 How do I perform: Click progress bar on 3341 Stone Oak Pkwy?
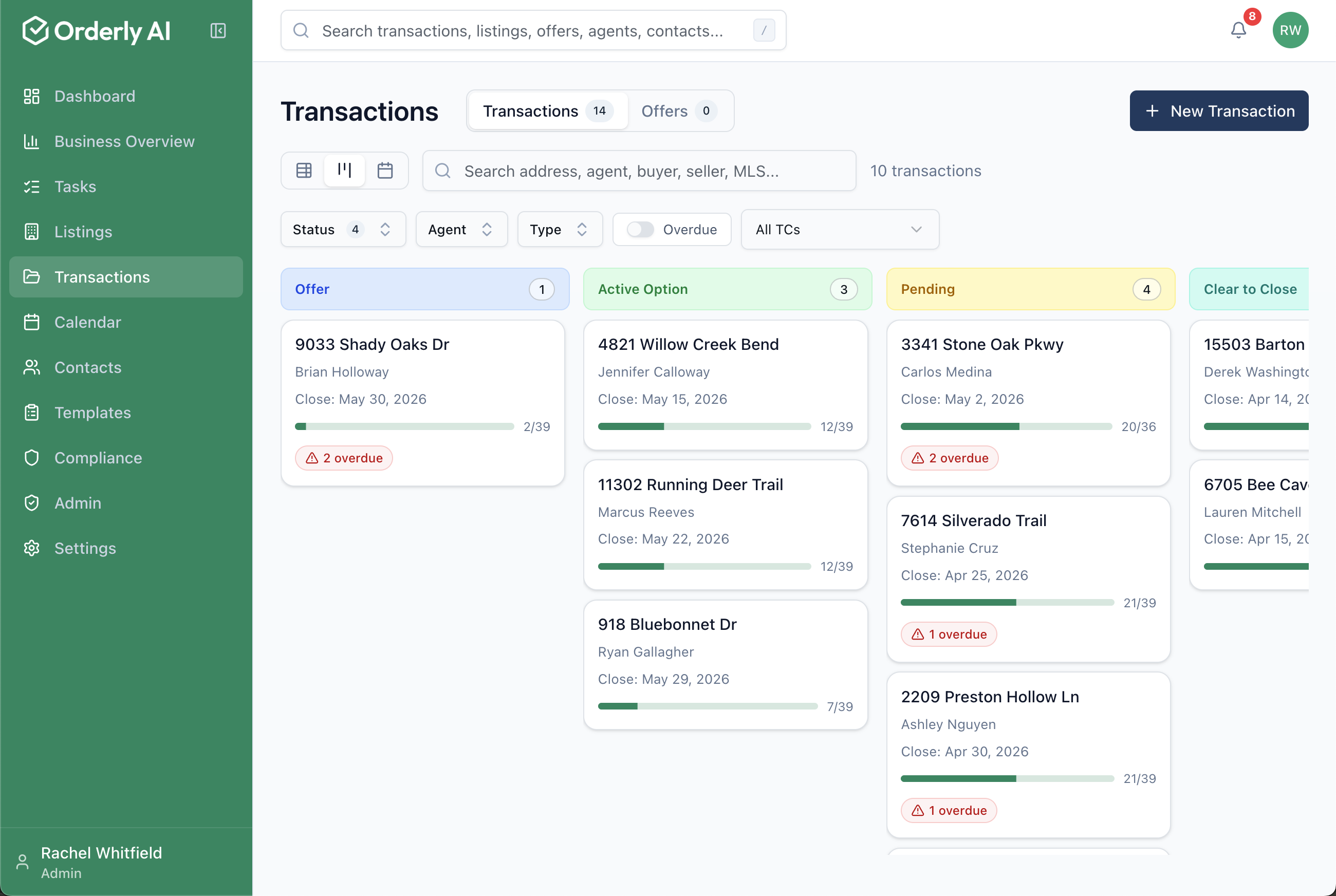coord(1006,426)
